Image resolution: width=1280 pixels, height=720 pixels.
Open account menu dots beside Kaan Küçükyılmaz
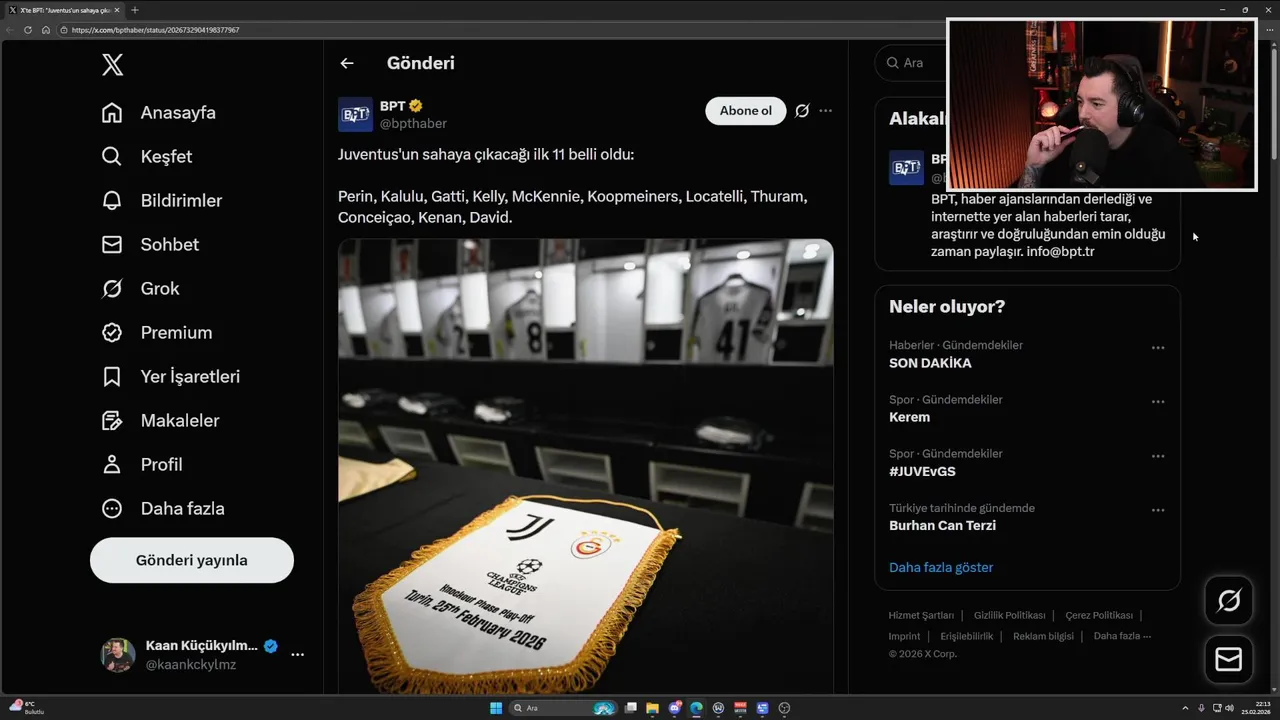coord(298,654)
